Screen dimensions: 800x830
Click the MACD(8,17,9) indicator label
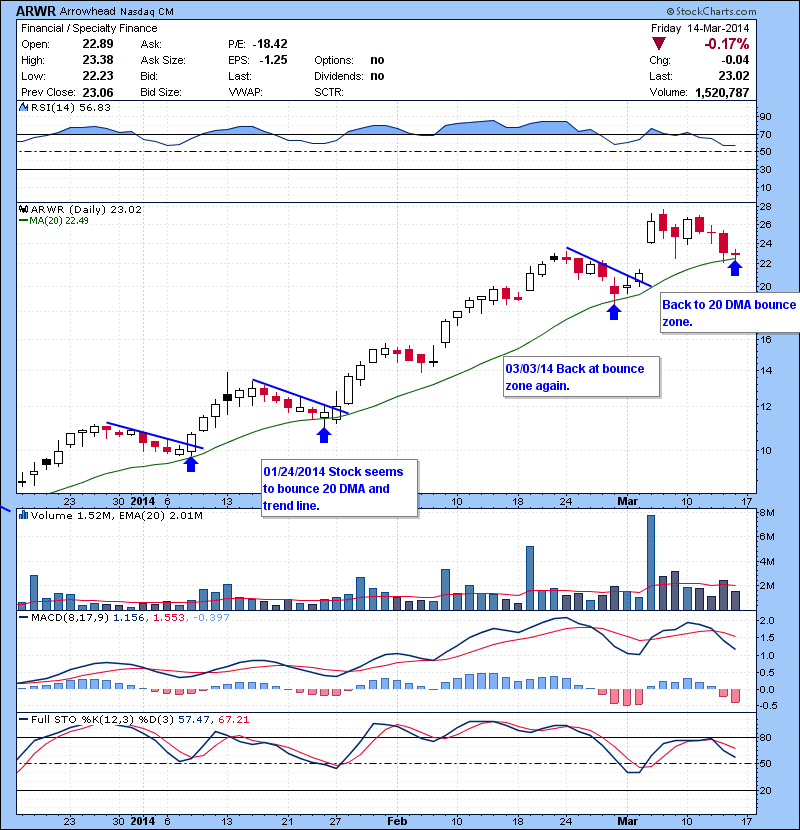click(71, 617)
